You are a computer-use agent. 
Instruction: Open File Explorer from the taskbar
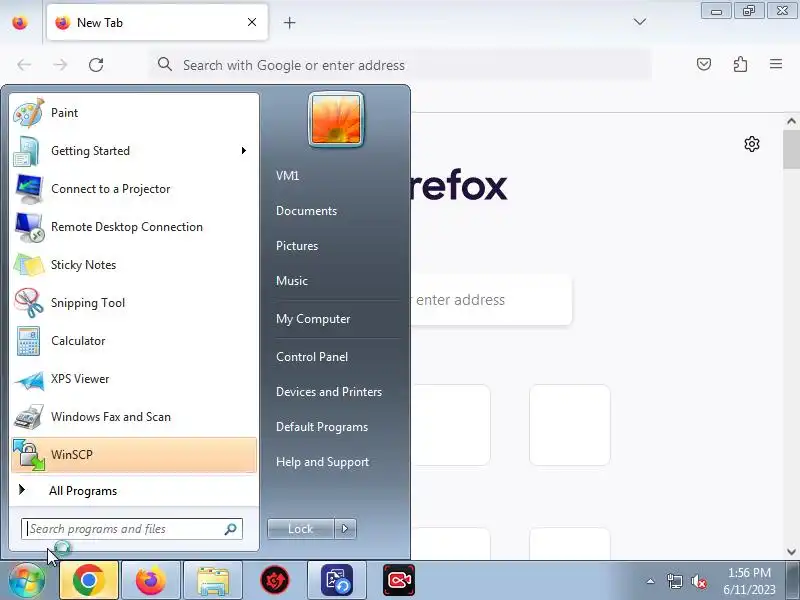pyautogui.click(x=213, y=581)
